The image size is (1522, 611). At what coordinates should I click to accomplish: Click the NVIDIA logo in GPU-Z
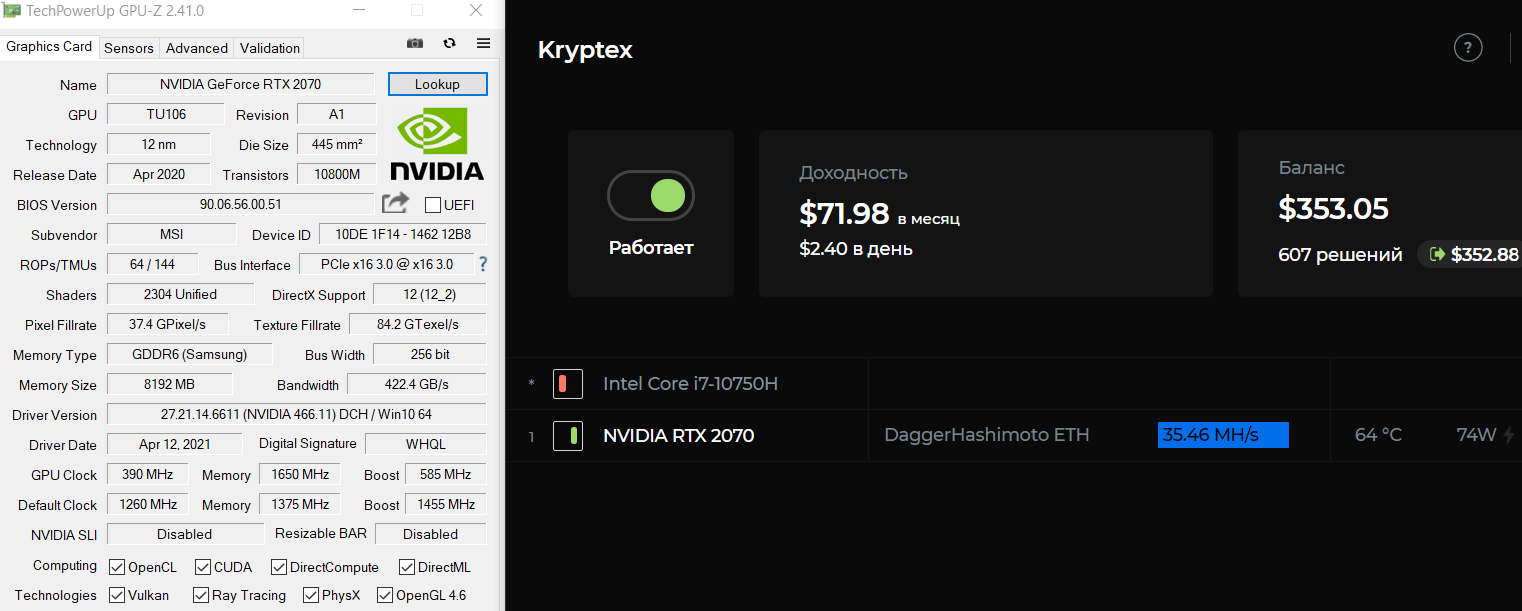[437, 145]
